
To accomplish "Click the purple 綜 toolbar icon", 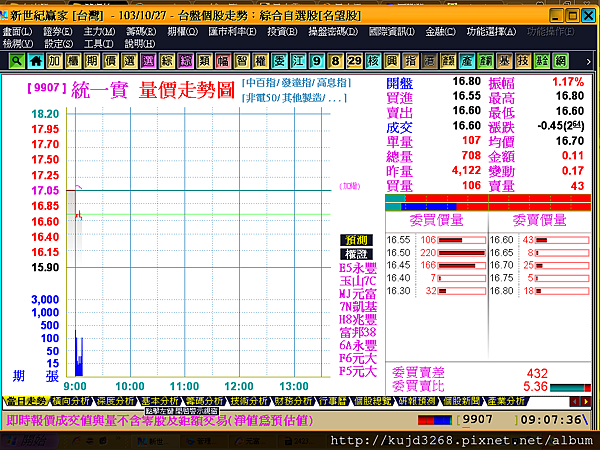I will (x=185, y=61).
